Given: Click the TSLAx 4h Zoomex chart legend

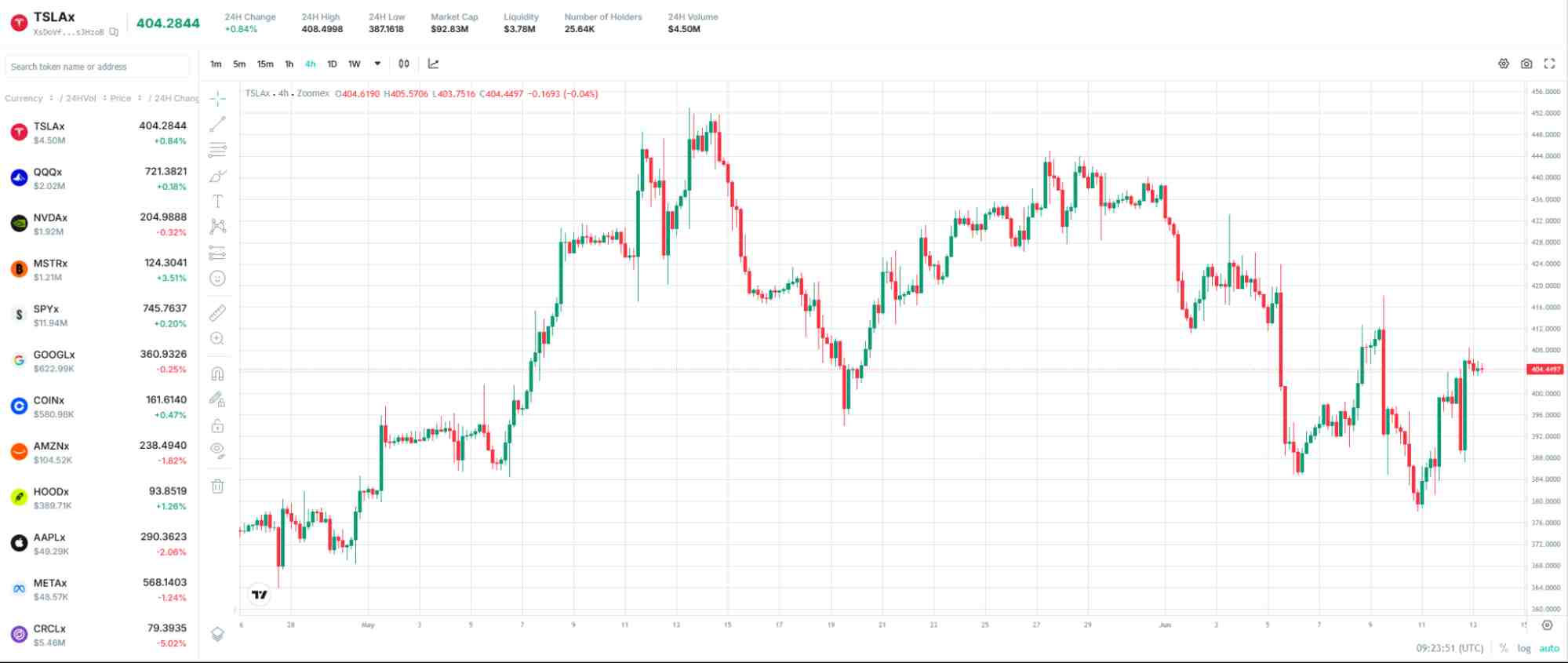Looking at the screenshot, I should [287, 93].
